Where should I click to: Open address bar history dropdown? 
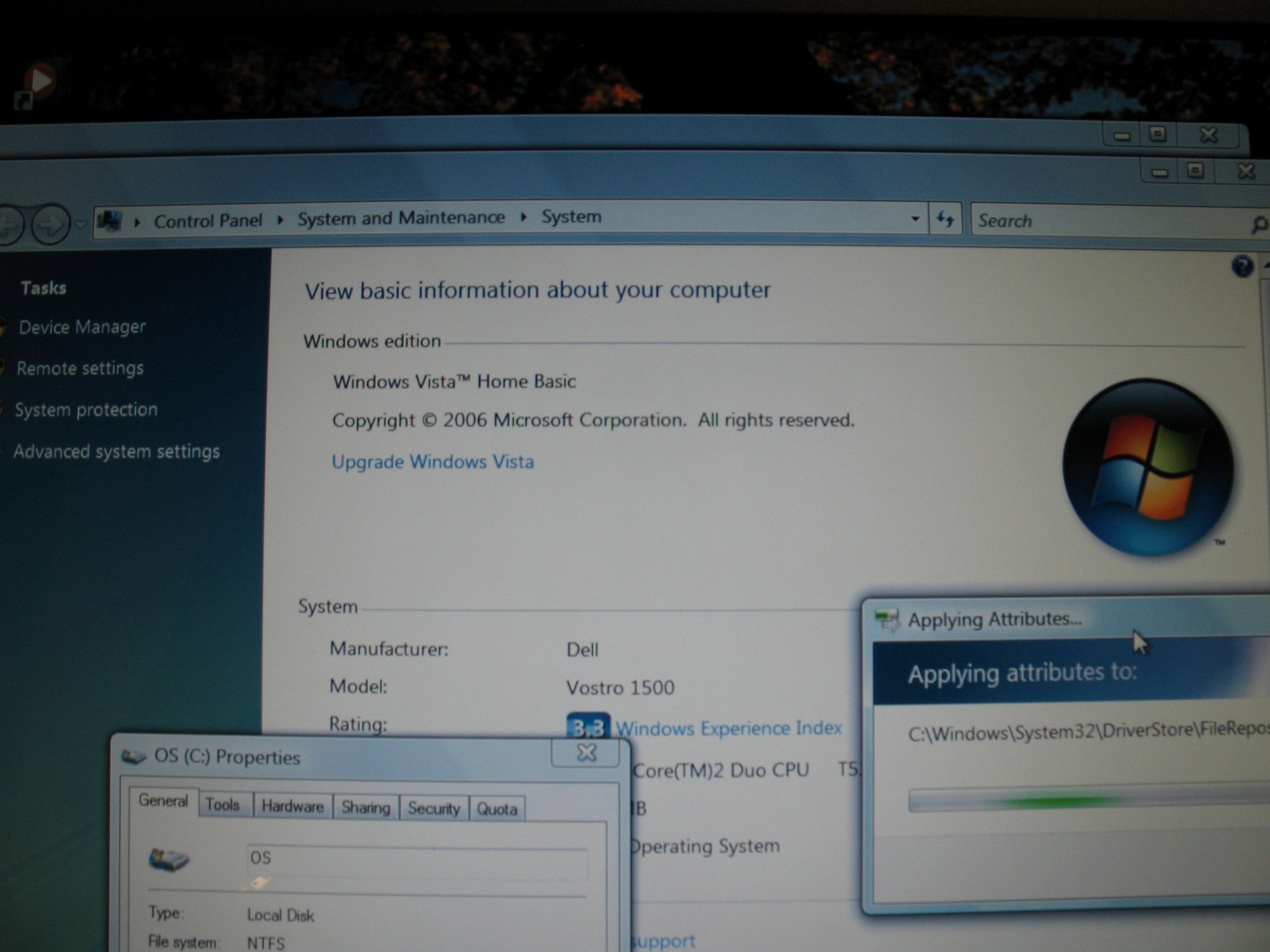[x=915, y=218]
